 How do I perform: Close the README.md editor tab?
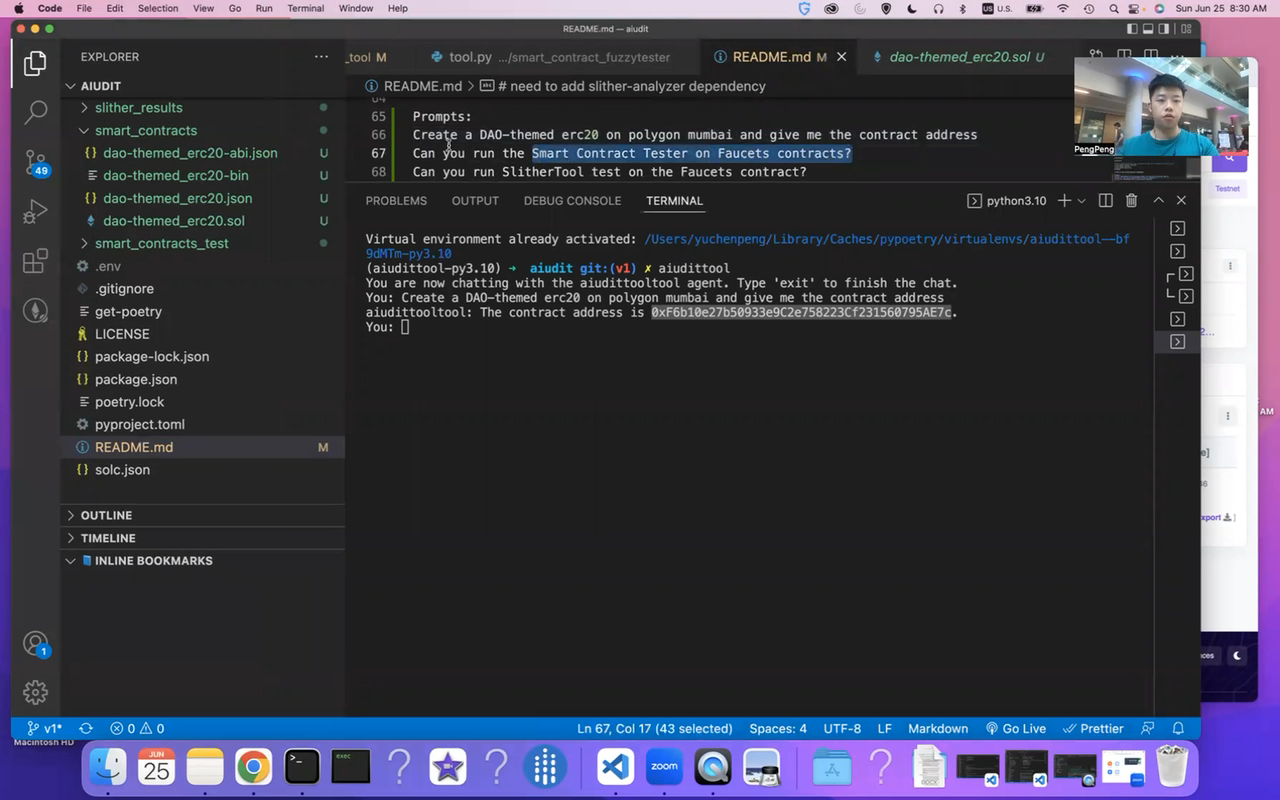coord(842,57)
